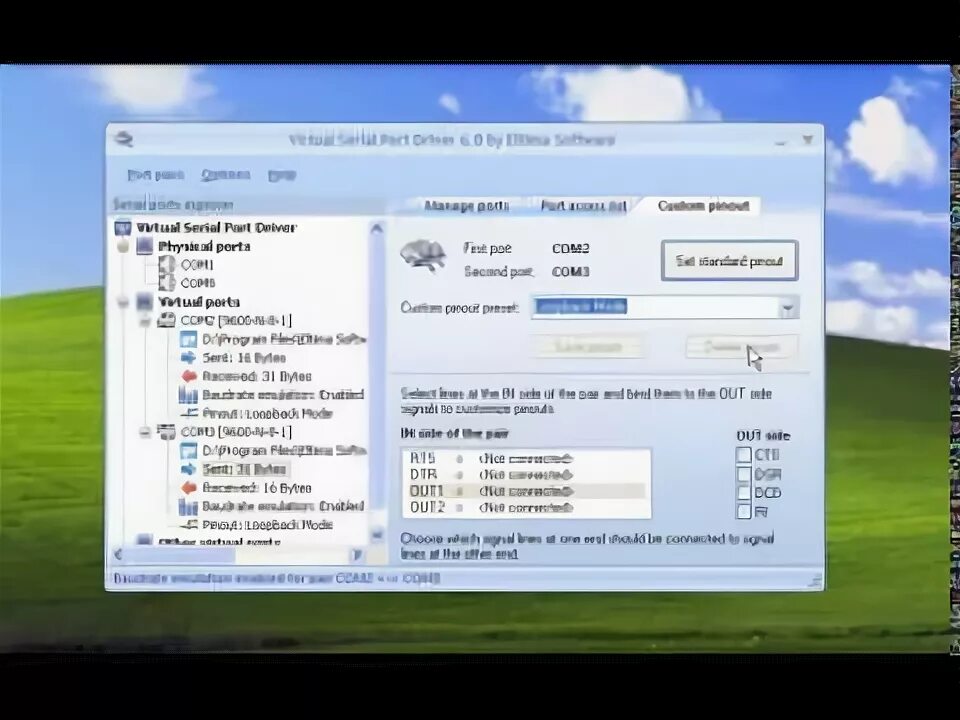
Task: Select the RTS row in IN side list
Action: (527, 459)
